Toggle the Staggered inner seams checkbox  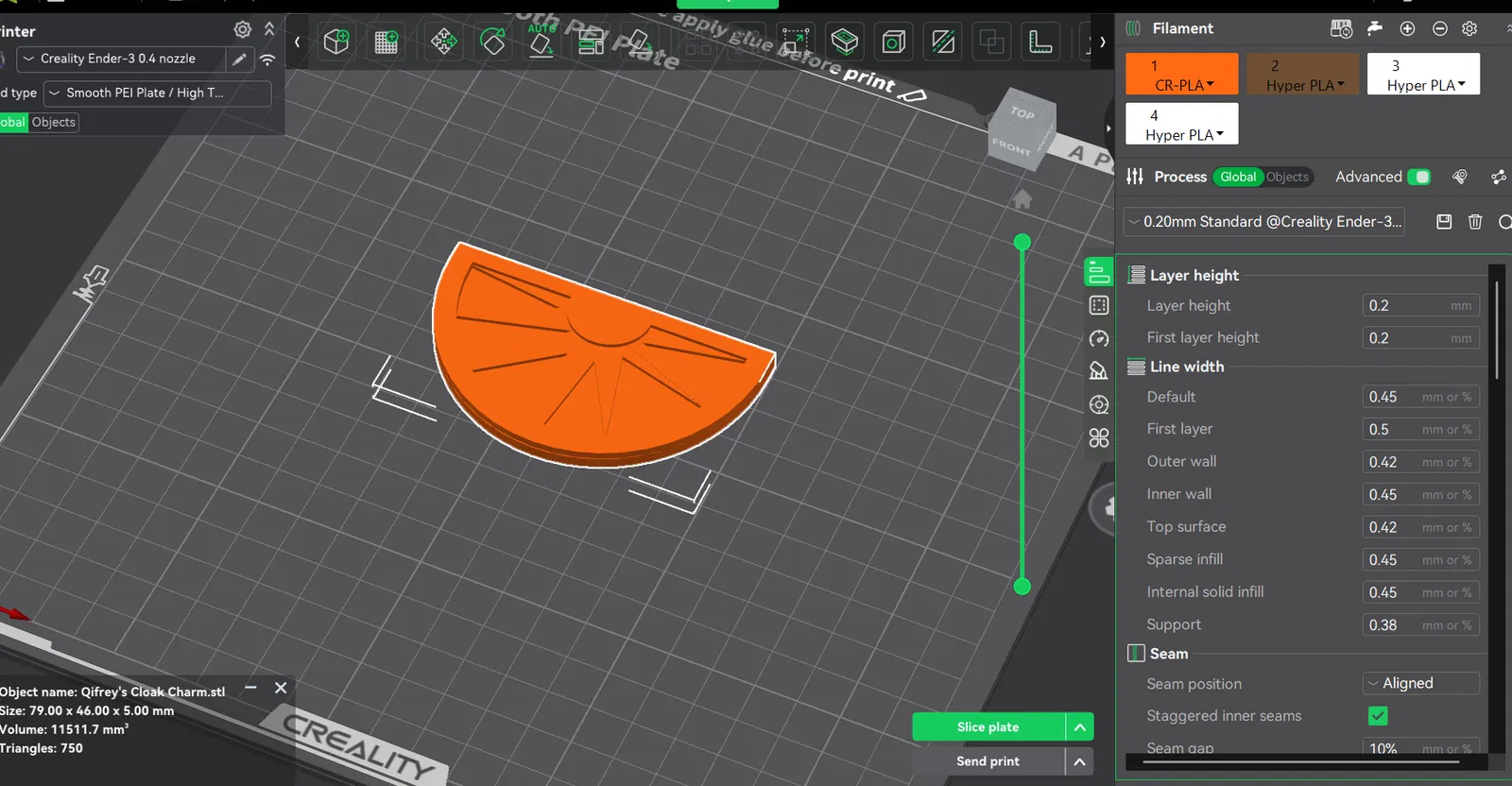[x=1378, y=716]
